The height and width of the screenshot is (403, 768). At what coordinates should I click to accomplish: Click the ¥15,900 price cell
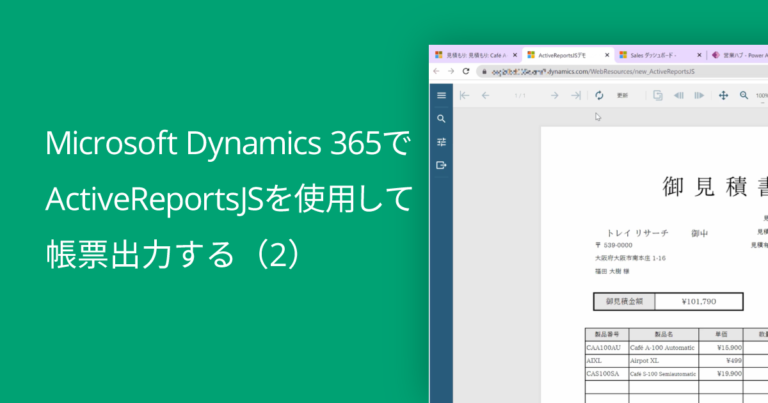[721, 348]
